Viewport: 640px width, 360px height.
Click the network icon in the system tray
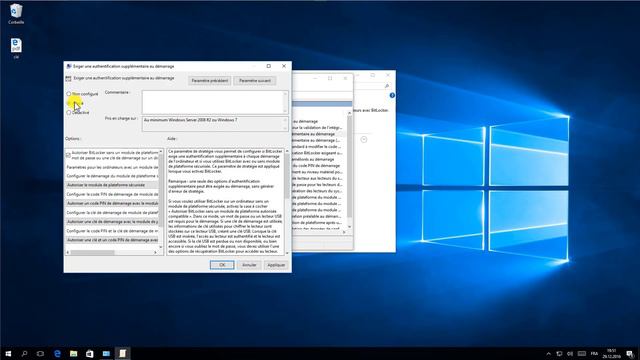click(559, 353)
